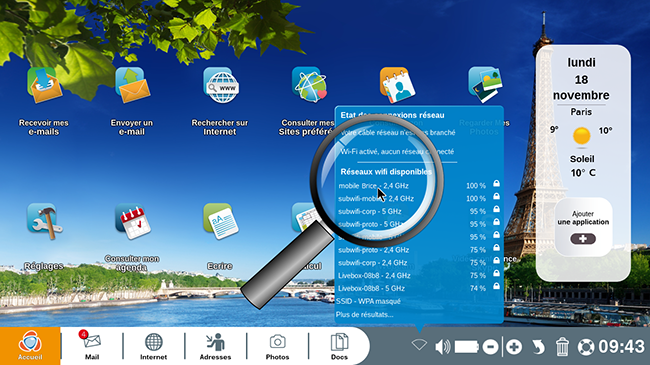This screenshot has height=365, width=650.
Task: Click Paris city name in weather widget
Action: (581, 112)
